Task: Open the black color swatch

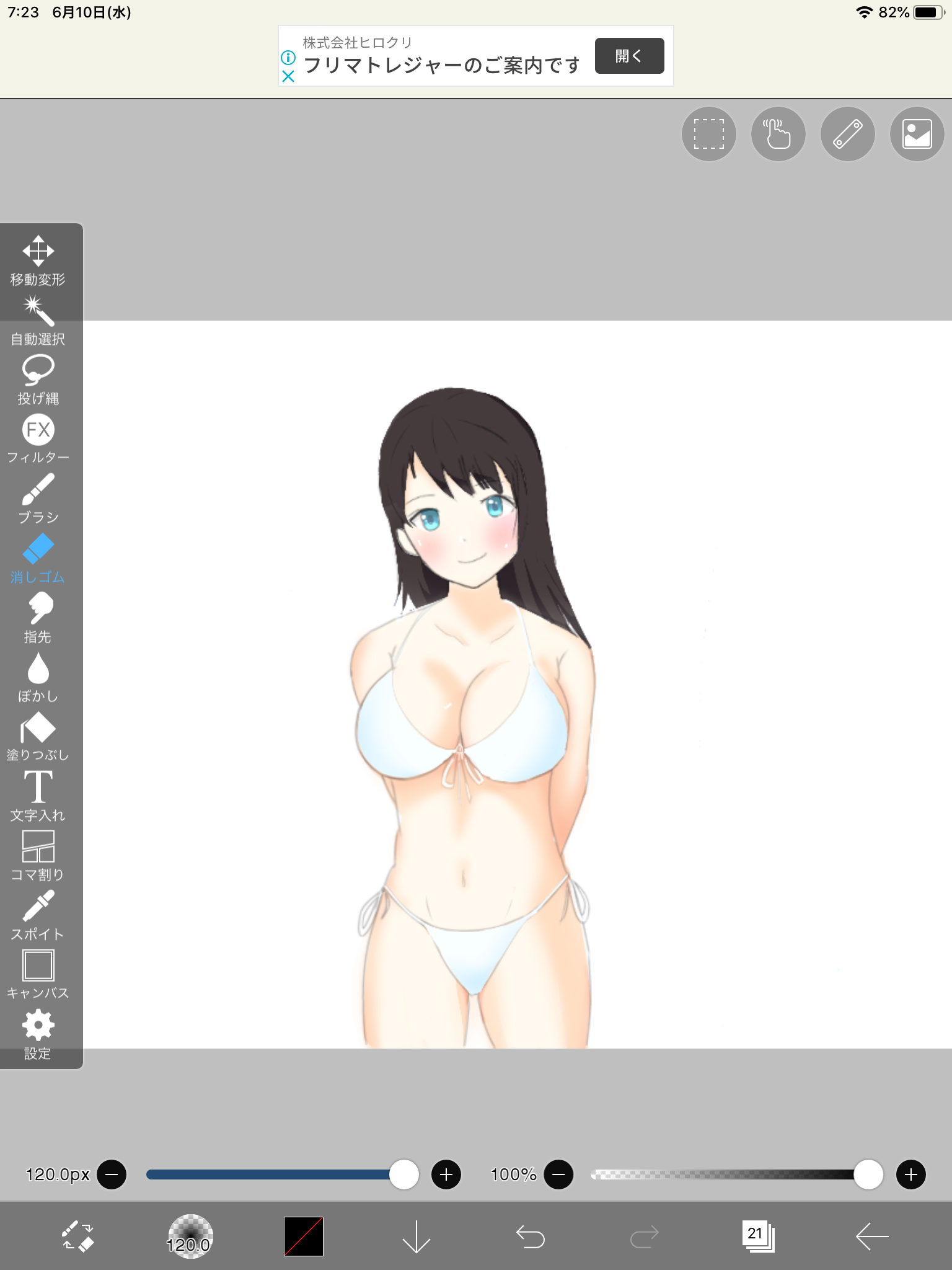Action: coord(304,1237)
